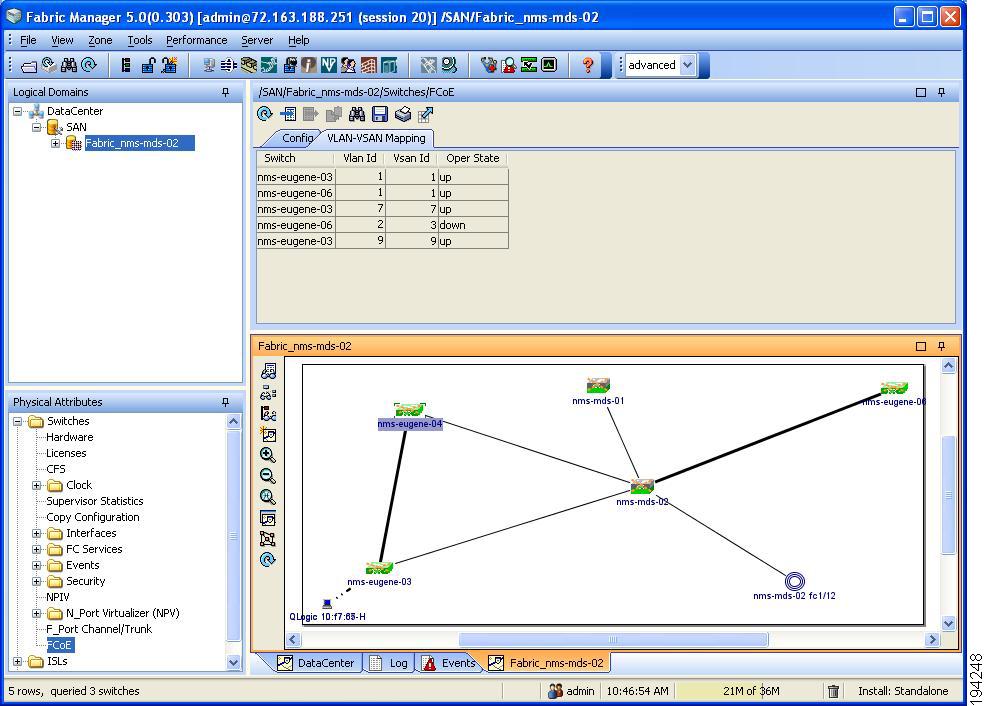Click the export table icon in FCoE pane
This screenshot has width=986, height=706.
click(x=426, y=114)
